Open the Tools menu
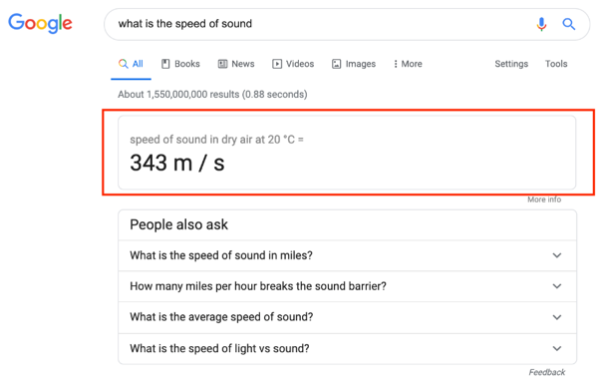600x384 pixels. pyautogui.click(x=556, y=64)
